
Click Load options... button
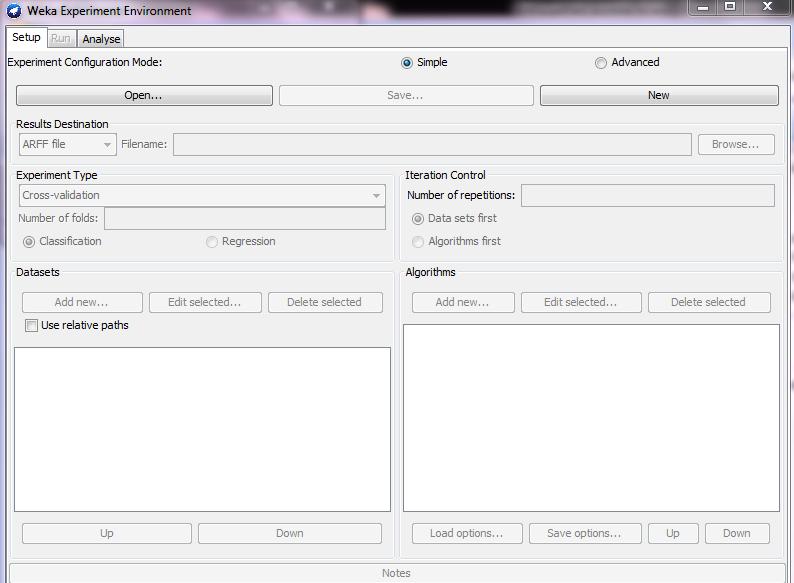coord(467,533)
